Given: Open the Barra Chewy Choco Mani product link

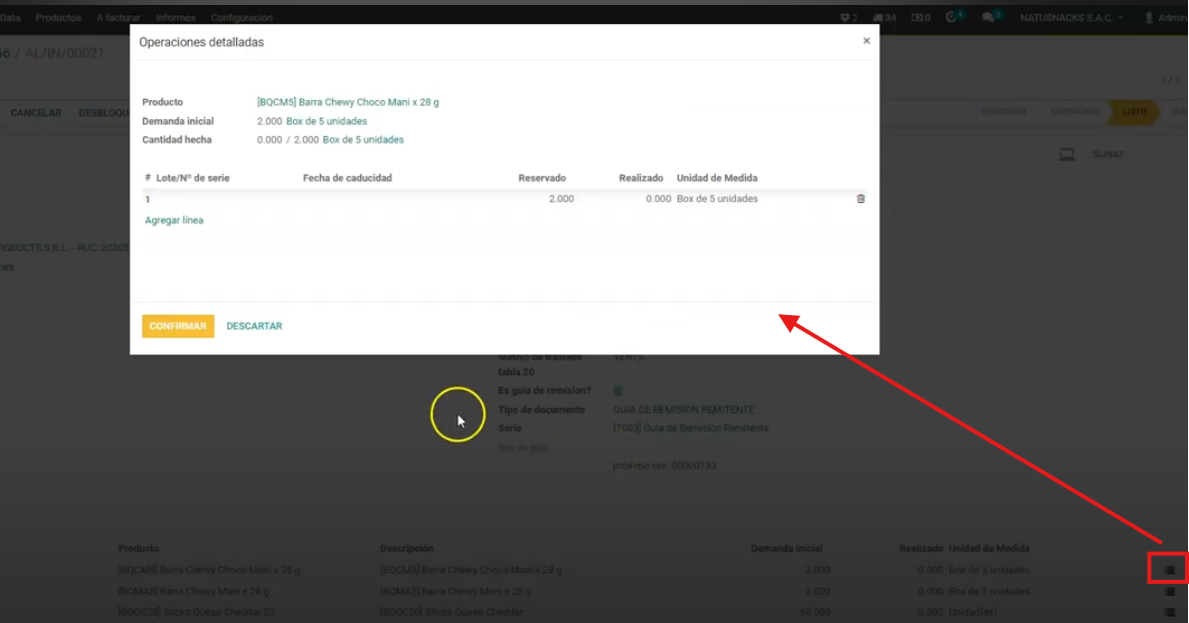Looking at the screenshot, I should 347,102.
